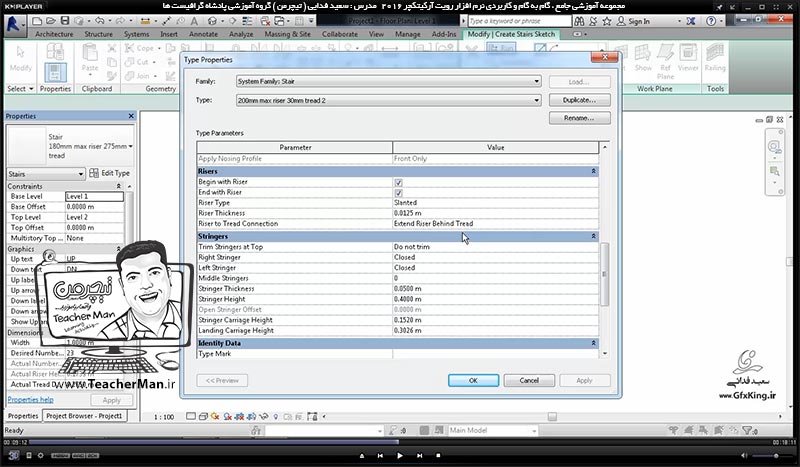Click the KMPlayer play button
Image resolution: width=800 pixels, height=467 pixels.
pyautogui.click(x=399, y=455)
